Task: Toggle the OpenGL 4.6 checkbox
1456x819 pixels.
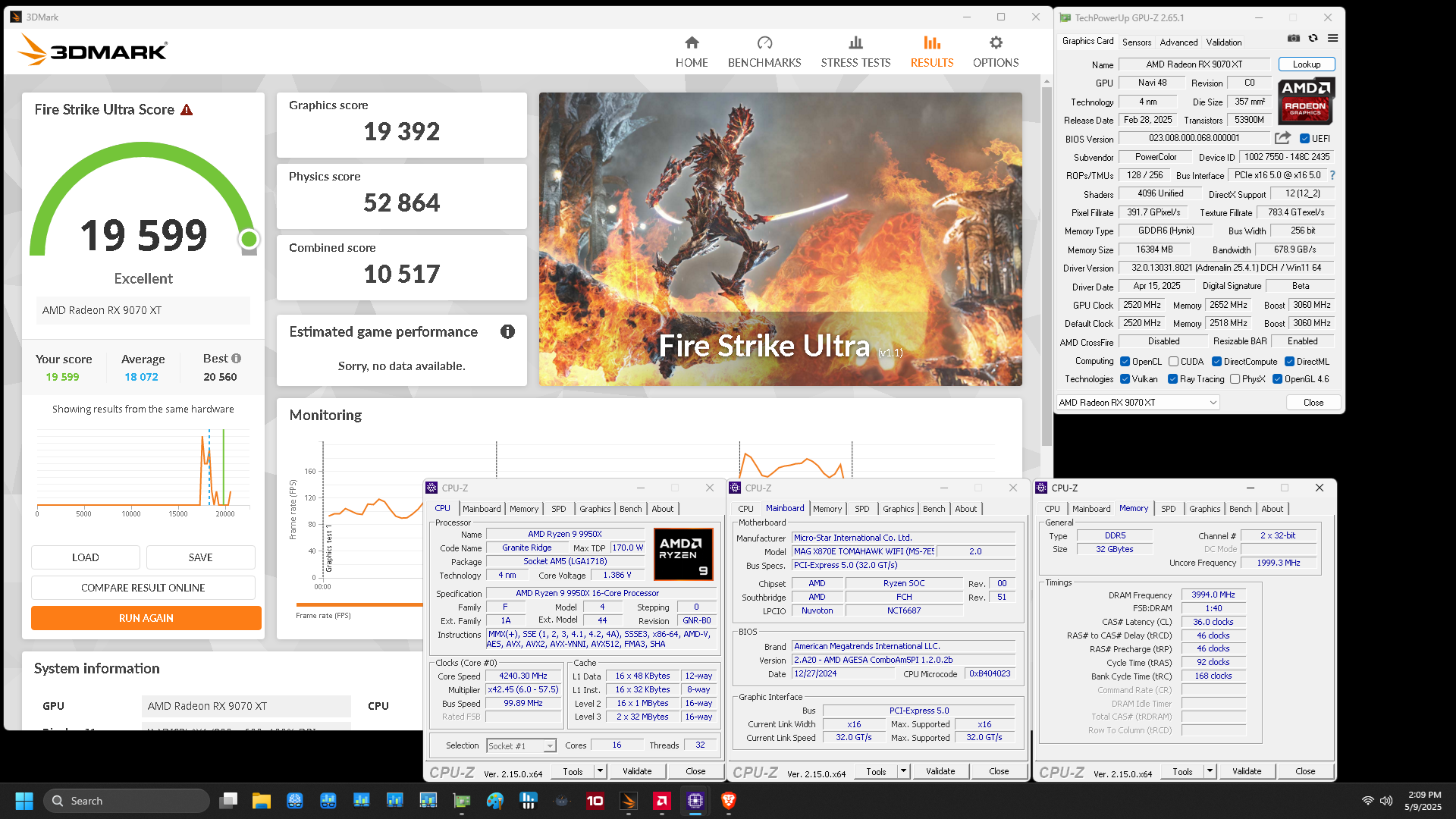Action: [1277, 379]
